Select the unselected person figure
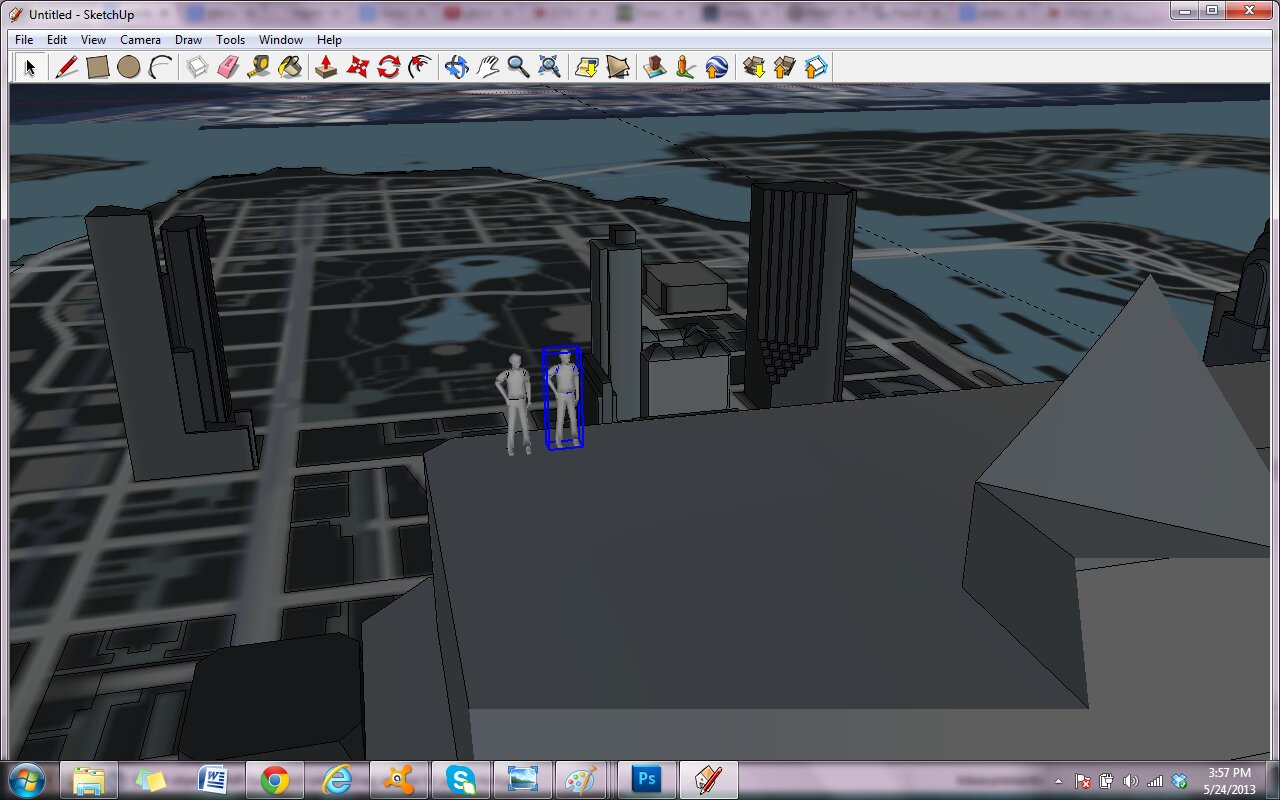The image size is (1280, 800). pos(516,404)
